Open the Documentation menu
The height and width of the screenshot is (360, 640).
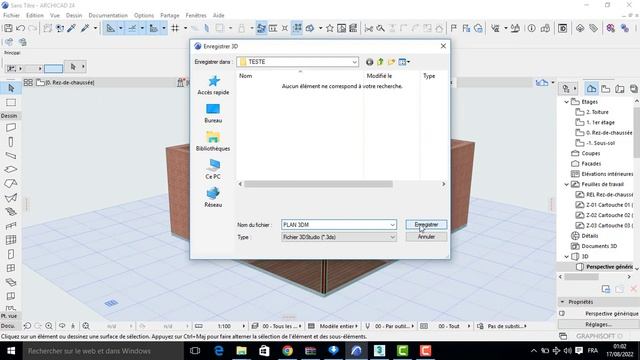(108, 15)
